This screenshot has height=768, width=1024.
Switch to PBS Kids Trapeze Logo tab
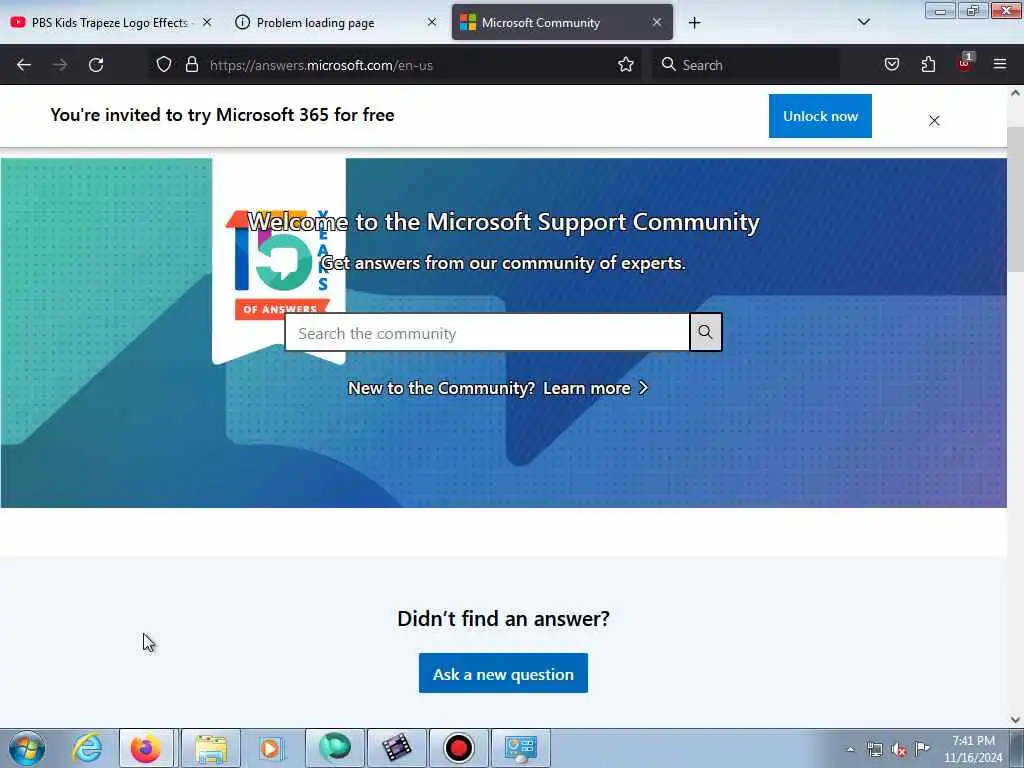coord(110,23)
